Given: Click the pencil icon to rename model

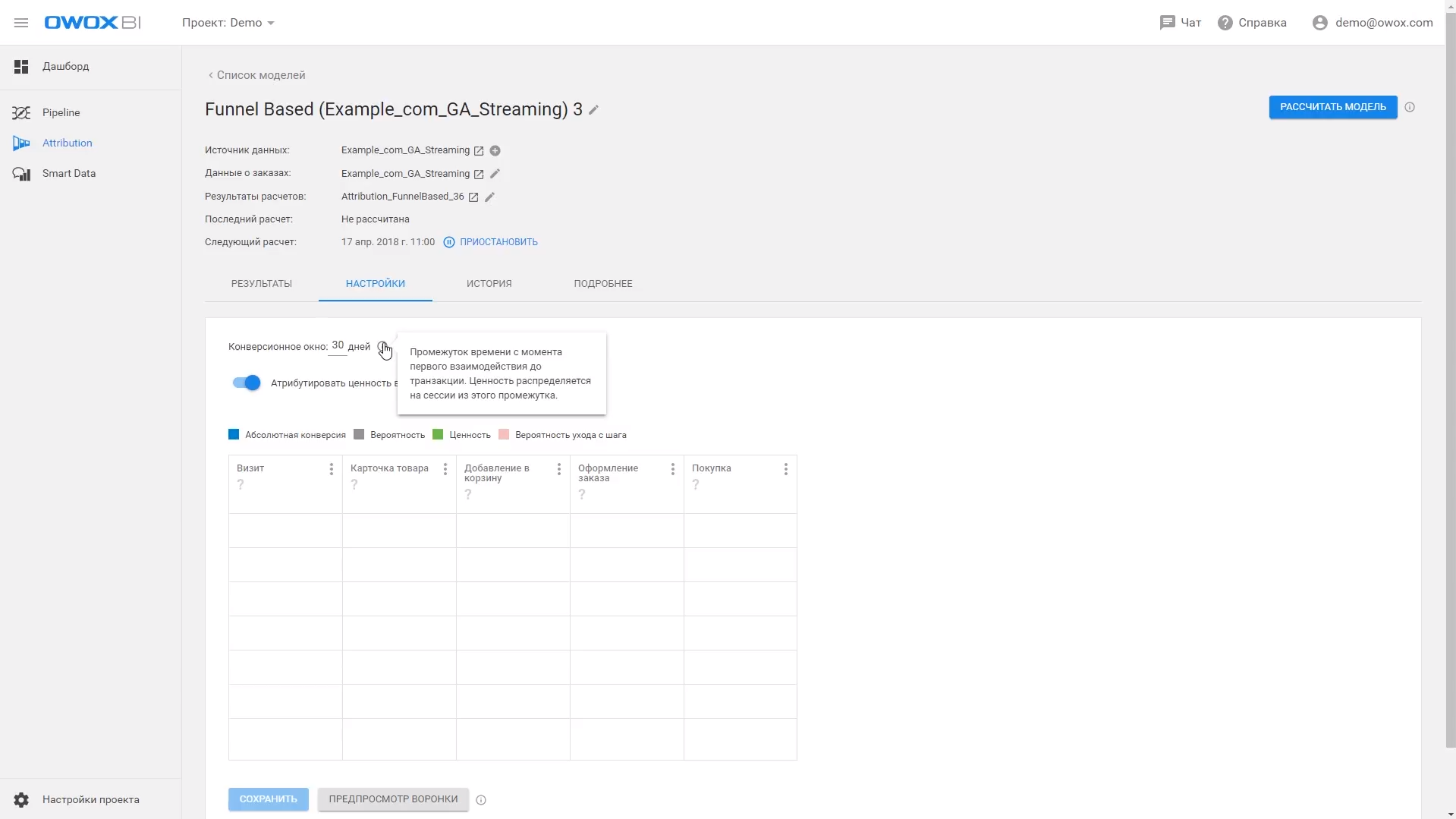Looking at the screenshot, I should 594,110.
